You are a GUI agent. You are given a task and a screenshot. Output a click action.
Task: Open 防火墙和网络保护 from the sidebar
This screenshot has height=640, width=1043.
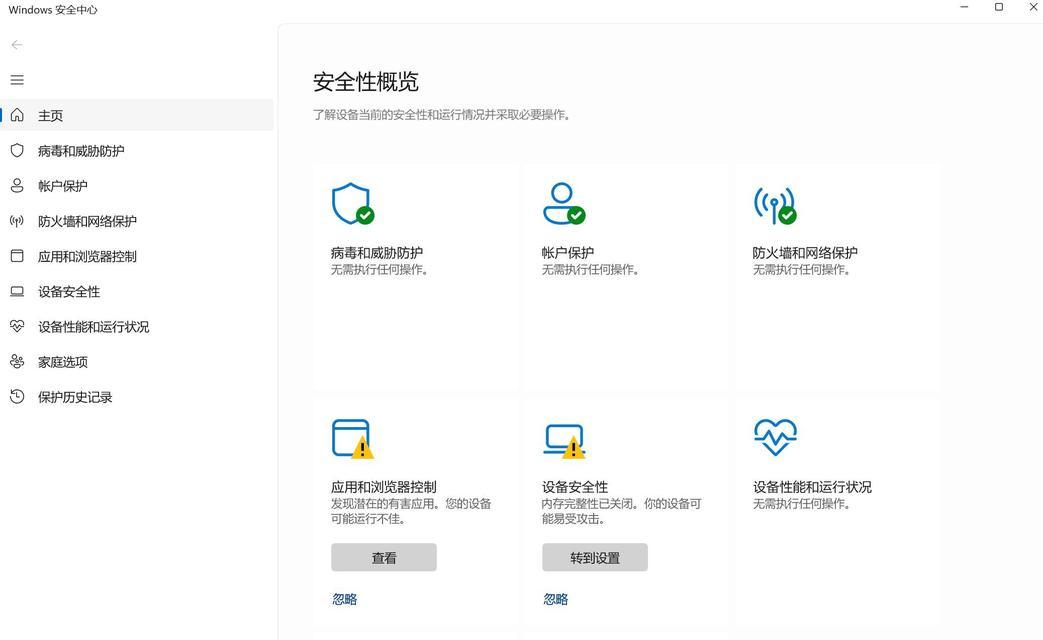(x=137, y=221)
